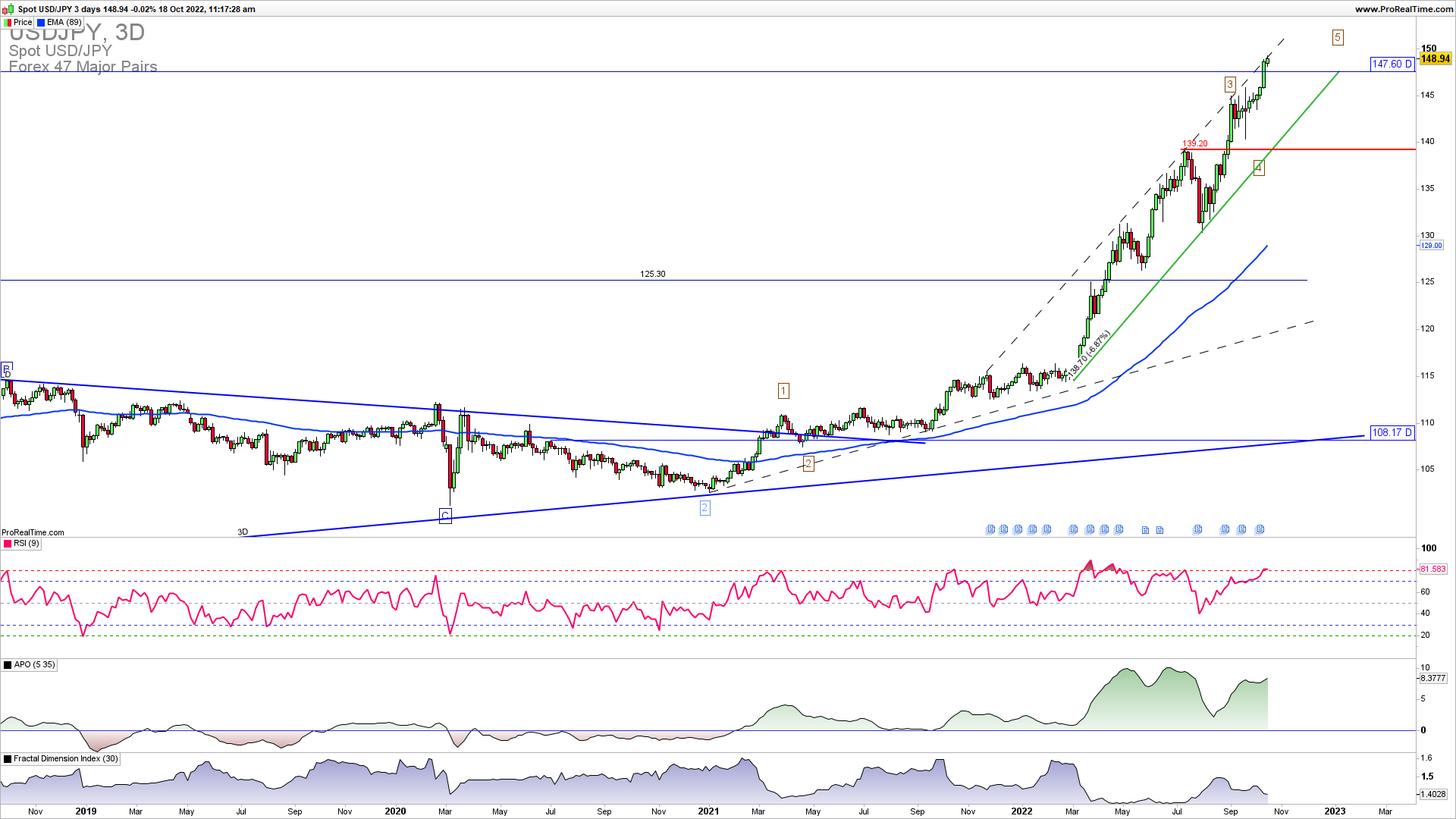Image resolution: width=1456 pixels, height=819 pixels.
Task: Select the boxed wave label 5
Action: [x=1338, y=37]
